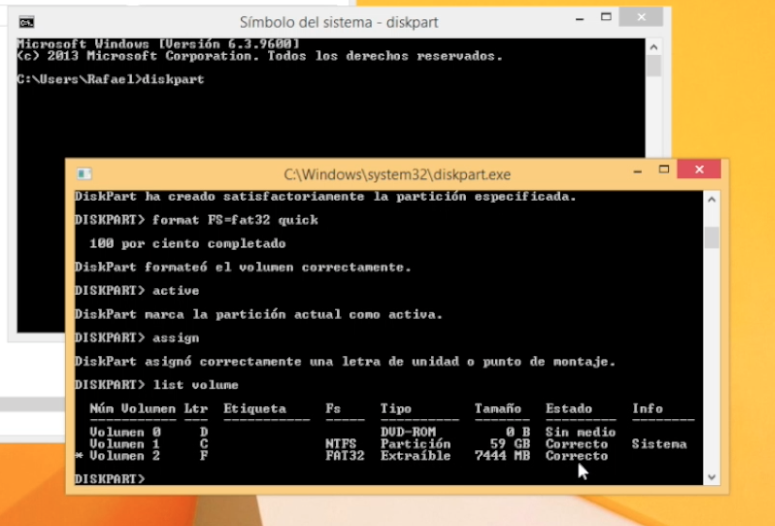The image size is (775, 526).
Task: Click the C:\Windows\system32\diskpart.exe title bar text
Action: (x=397, y=173)
